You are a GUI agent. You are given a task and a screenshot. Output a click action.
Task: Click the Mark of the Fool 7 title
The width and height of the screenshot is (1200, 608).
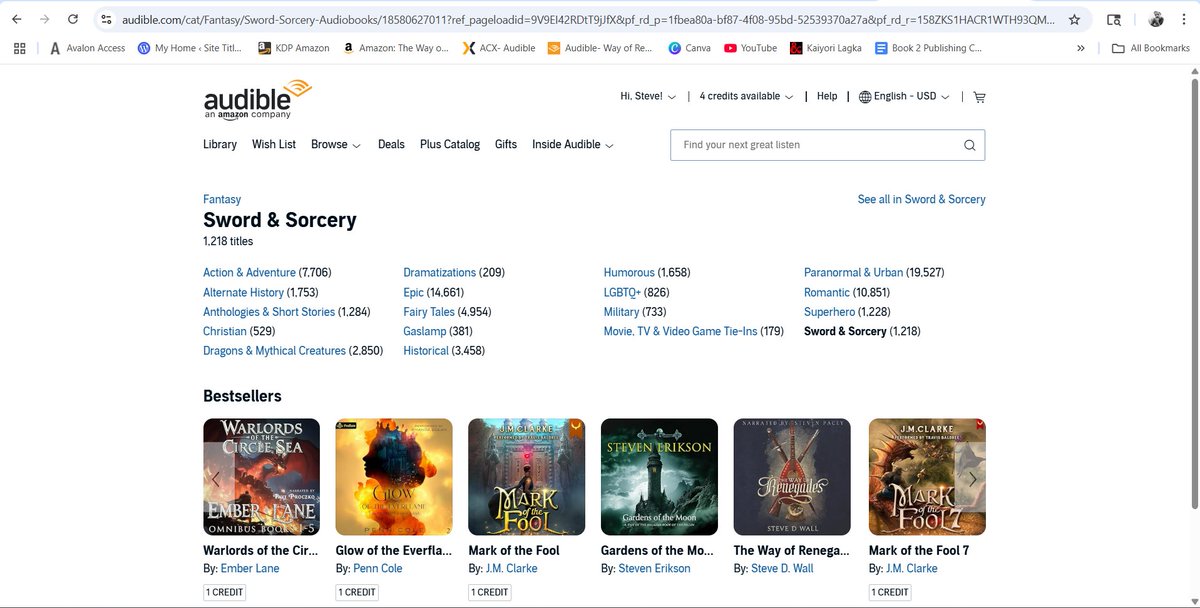click(919, 550)
